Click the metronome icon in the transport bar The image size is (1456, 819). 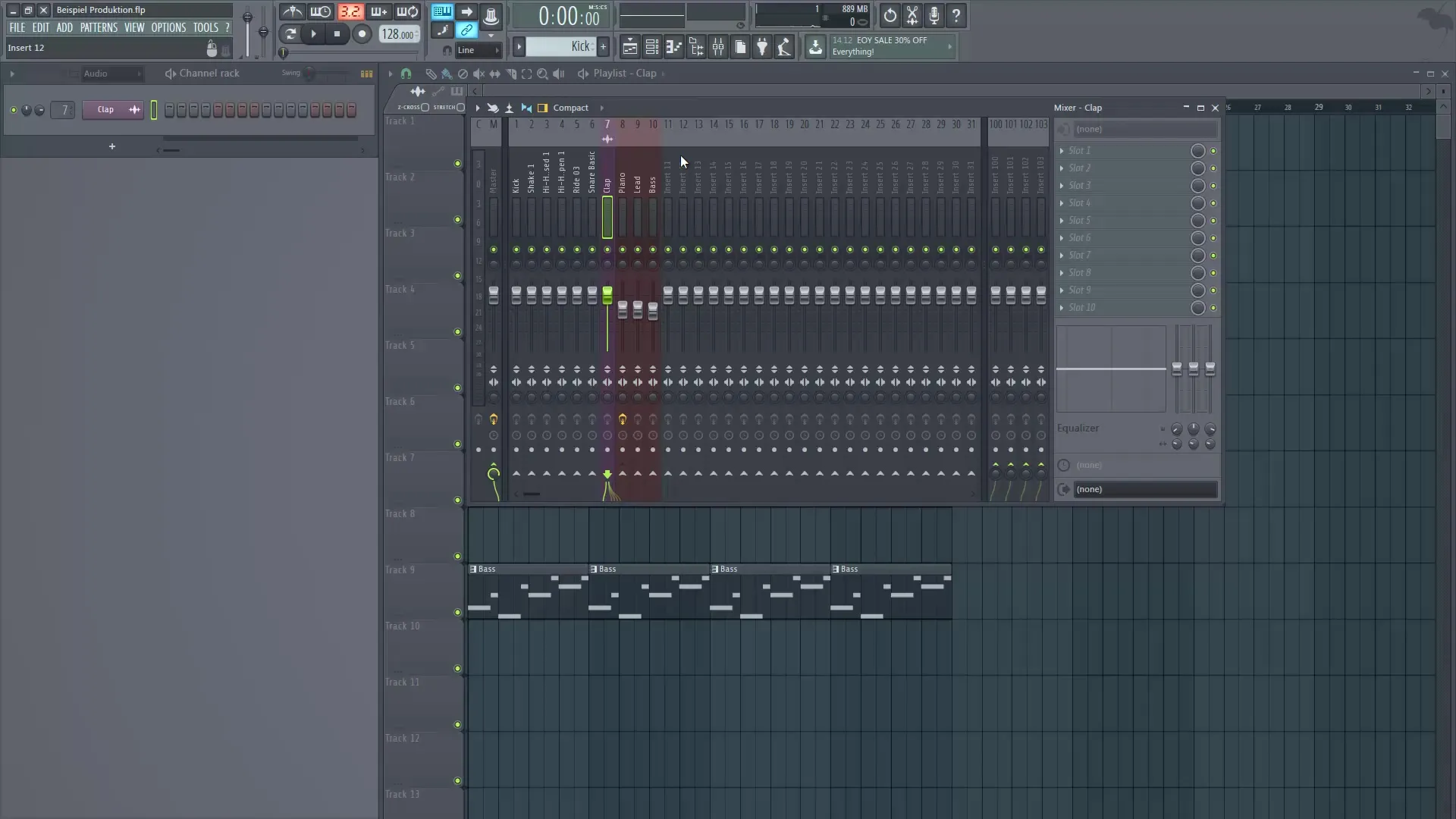pyautogui.click(x=291, y=11)
